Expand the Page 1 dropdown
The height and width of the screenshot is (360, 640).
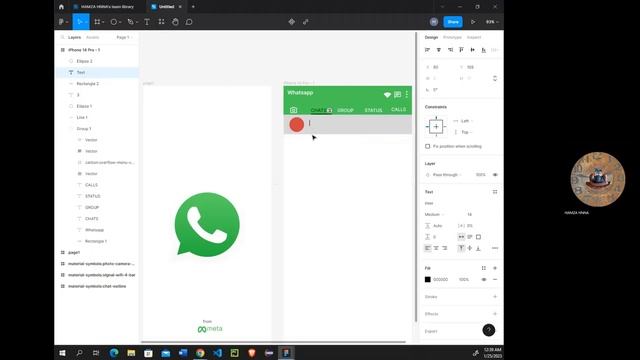coord(124,37)
